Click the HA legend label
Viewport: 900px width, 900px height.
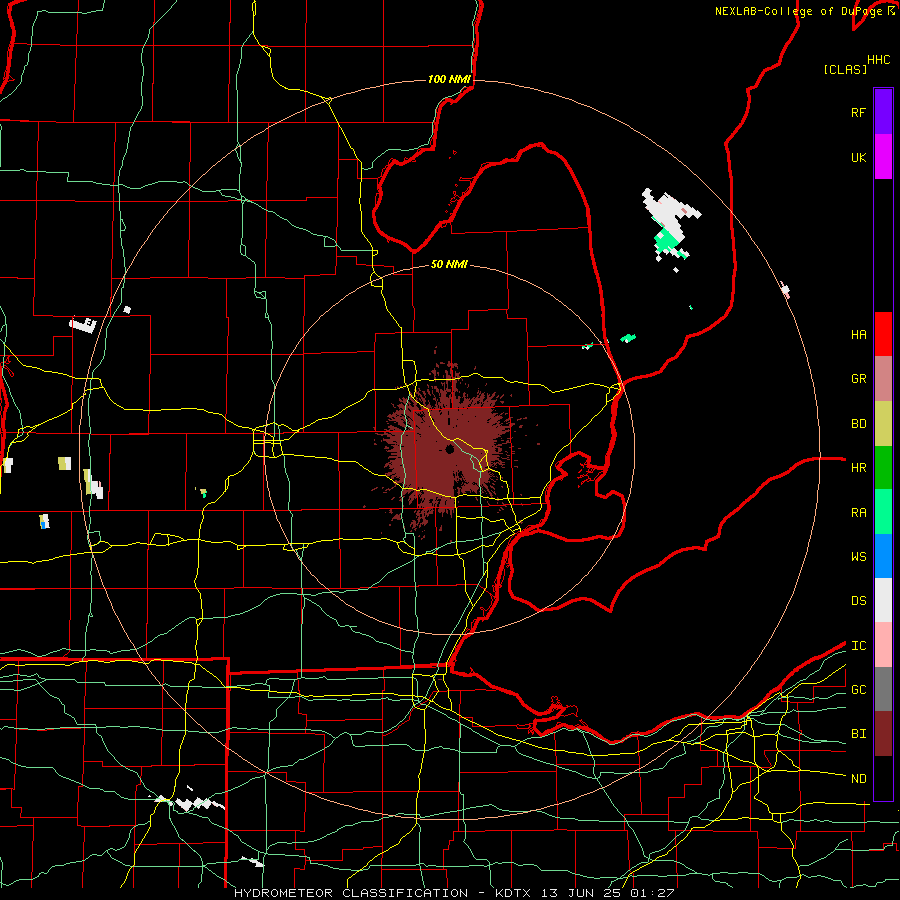(858, 335)
